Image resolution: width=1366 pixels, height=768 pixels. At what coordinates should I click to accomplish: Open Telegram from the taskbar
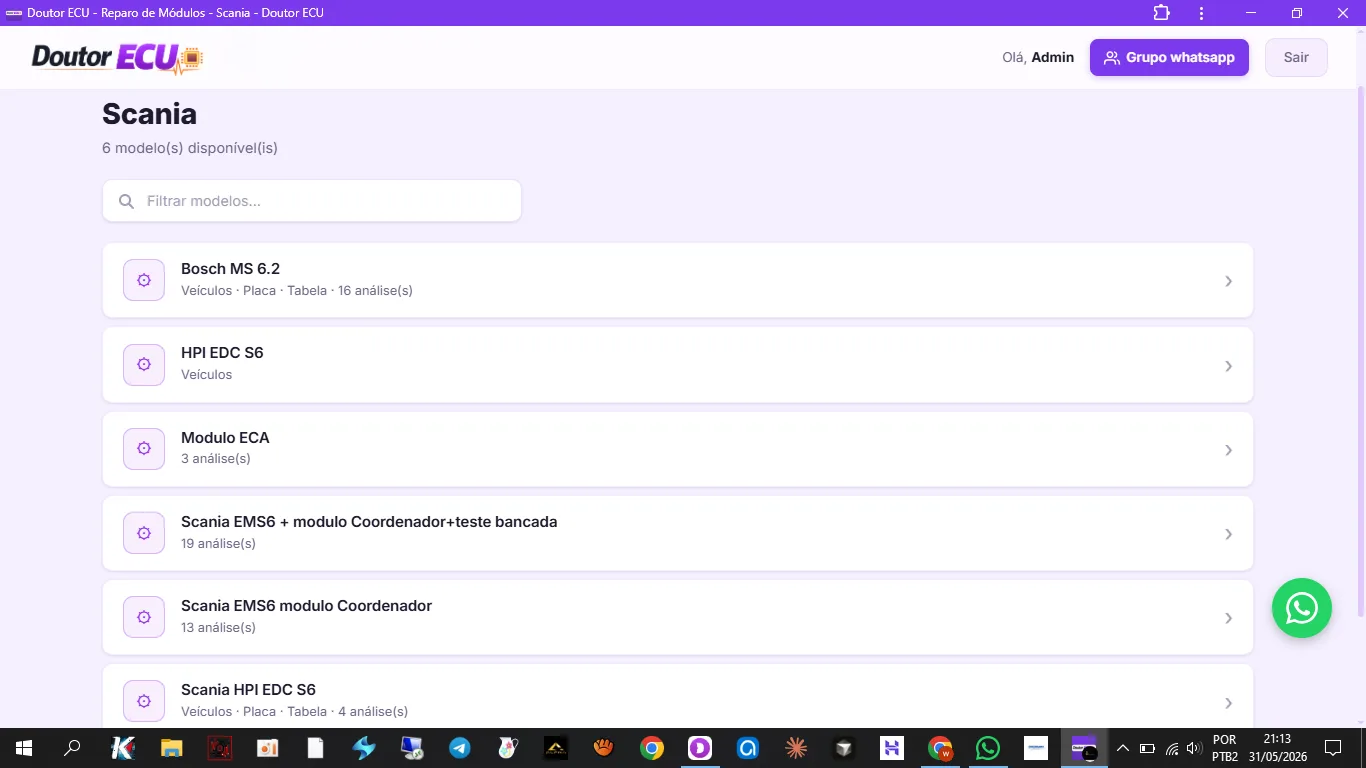coord(459,748)
